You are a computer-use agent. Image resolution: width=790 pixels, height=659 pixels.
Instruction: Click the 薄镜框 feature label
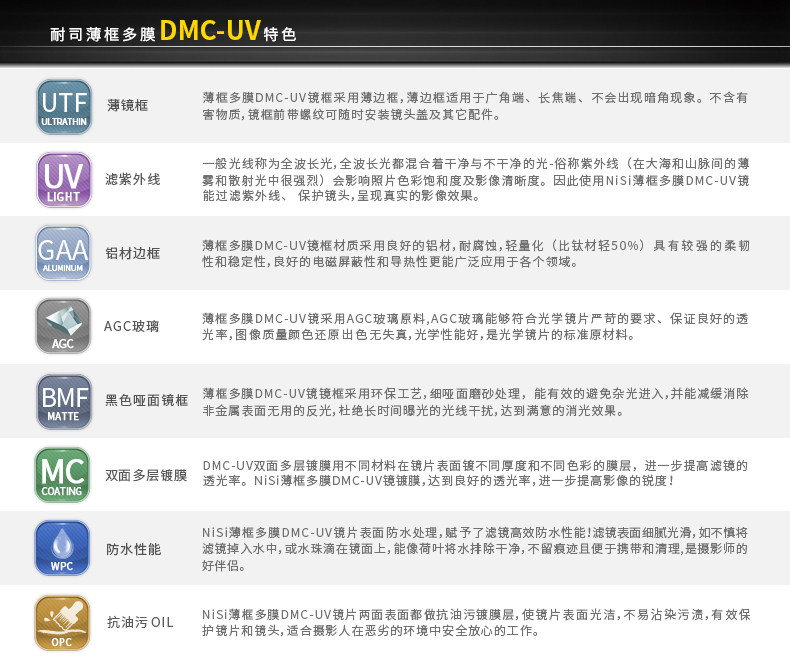[x=127, y=105]
